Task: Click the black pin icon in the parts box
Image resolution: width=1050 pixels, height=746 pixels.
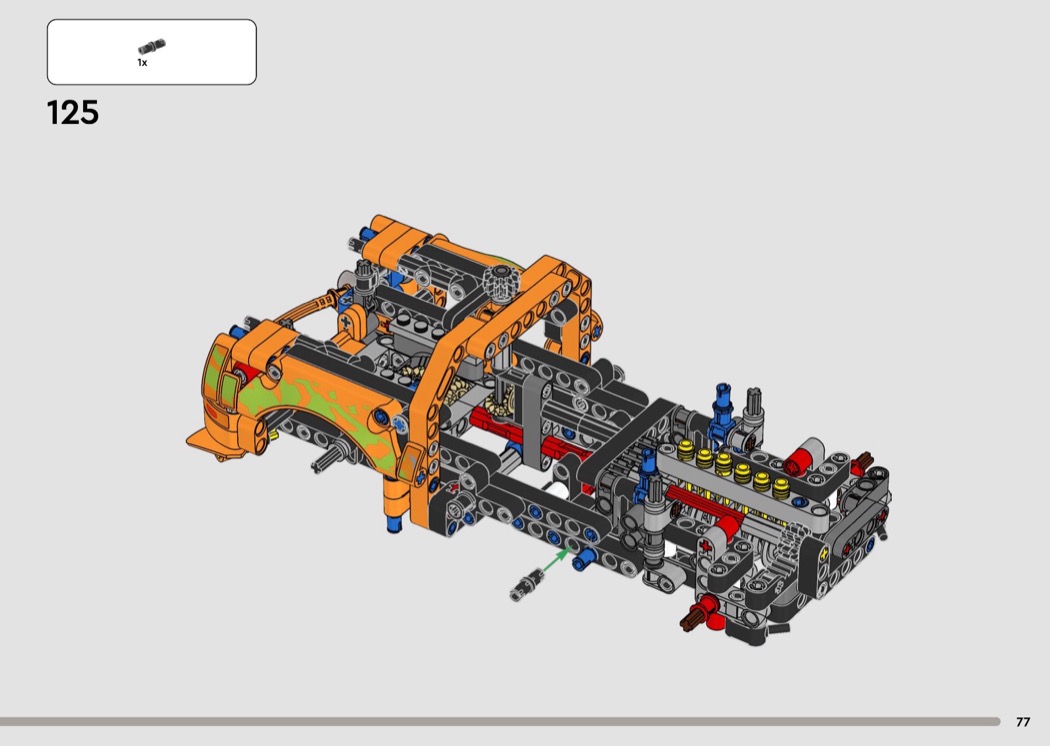Action: pos(152,46)
